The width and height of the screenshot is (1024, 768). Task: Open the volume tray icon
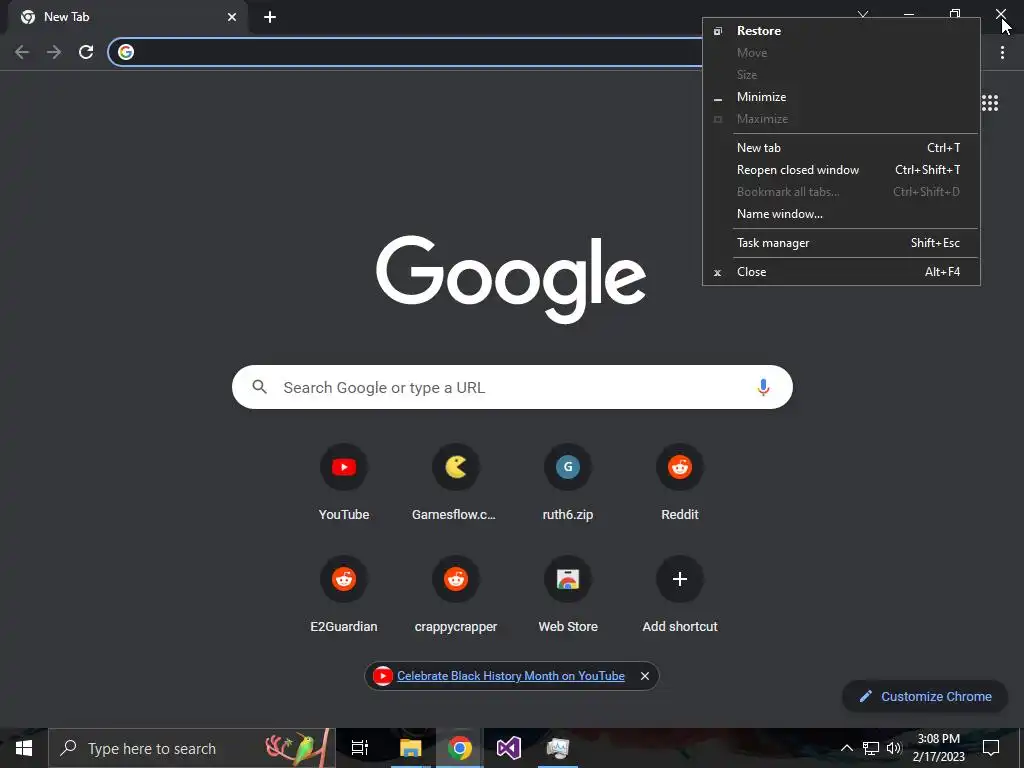tap(894, 748)
